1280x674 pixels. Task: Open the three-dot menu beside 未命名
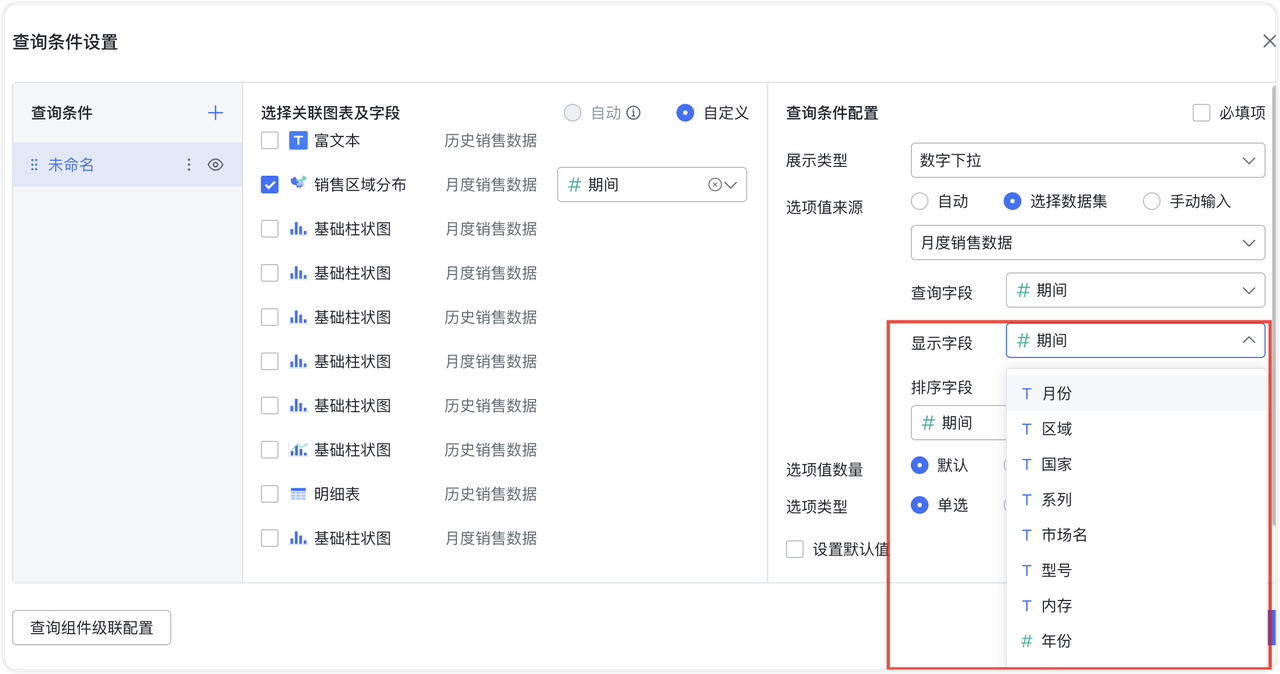(x=189, y=165)
